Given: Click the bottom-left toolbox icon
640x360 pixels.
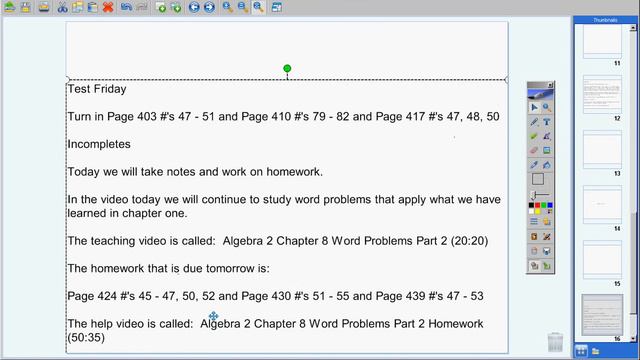Looking at the screenshot, I should point(534,266).
